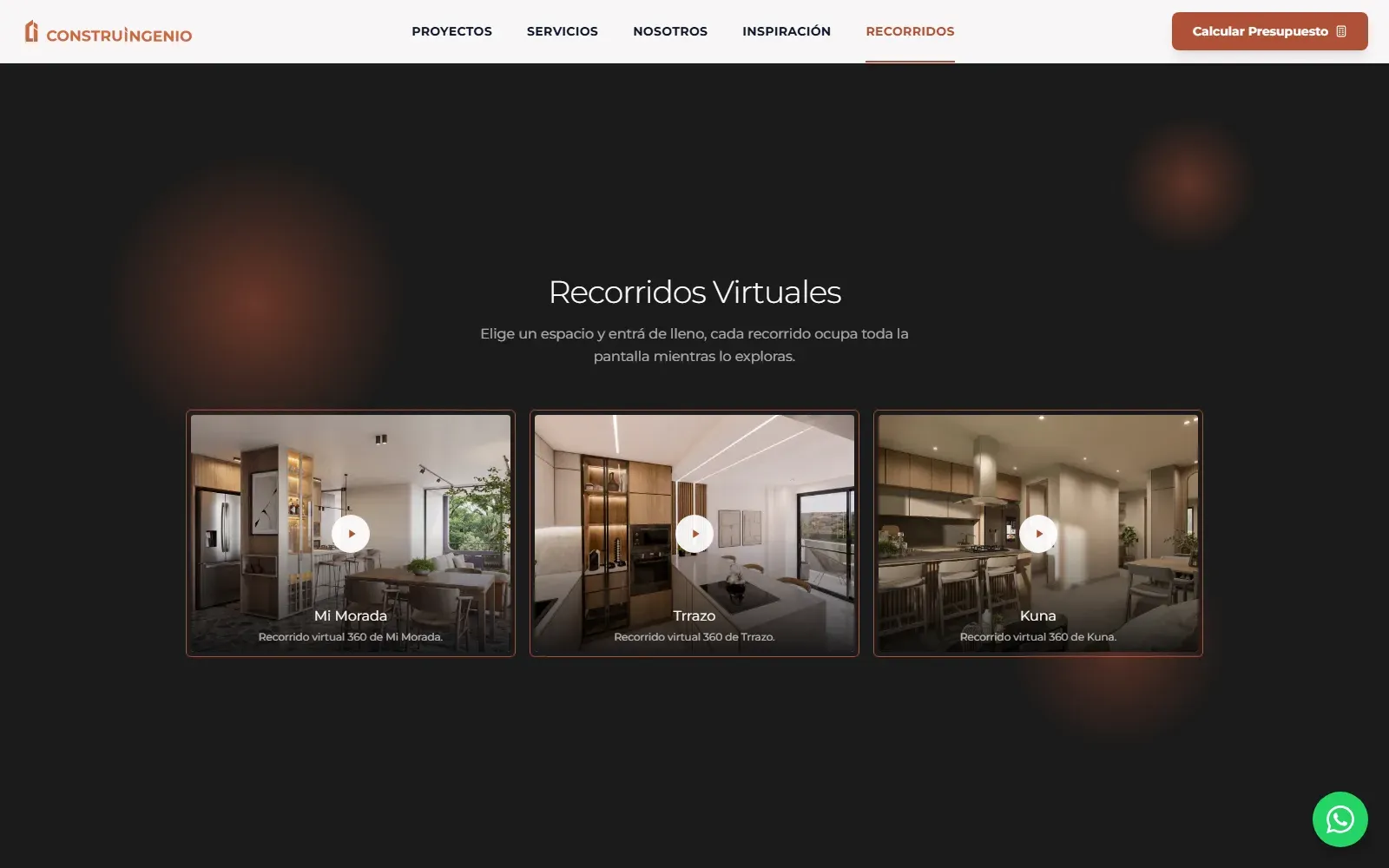Click the Construingenio house logo icon
1389x868 pixels.
[x=31, y=31]
